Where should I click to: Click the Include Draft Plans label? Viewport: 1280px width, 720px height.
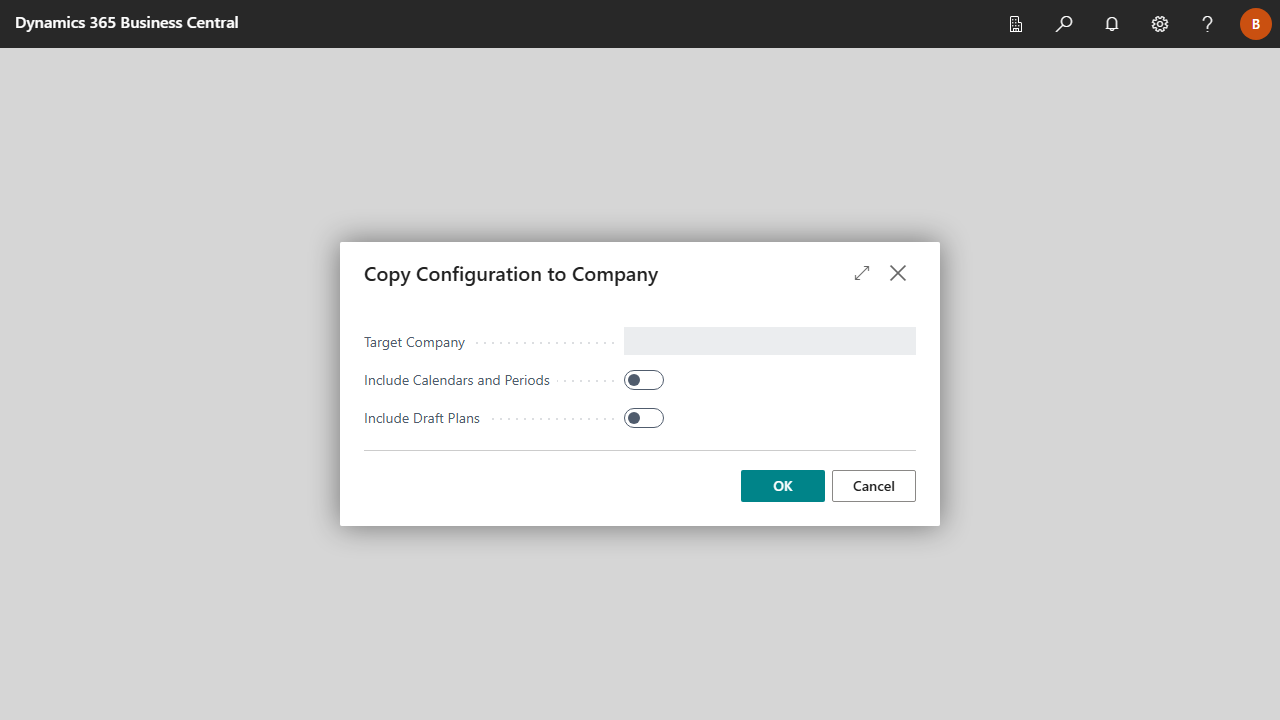[422, 418]
